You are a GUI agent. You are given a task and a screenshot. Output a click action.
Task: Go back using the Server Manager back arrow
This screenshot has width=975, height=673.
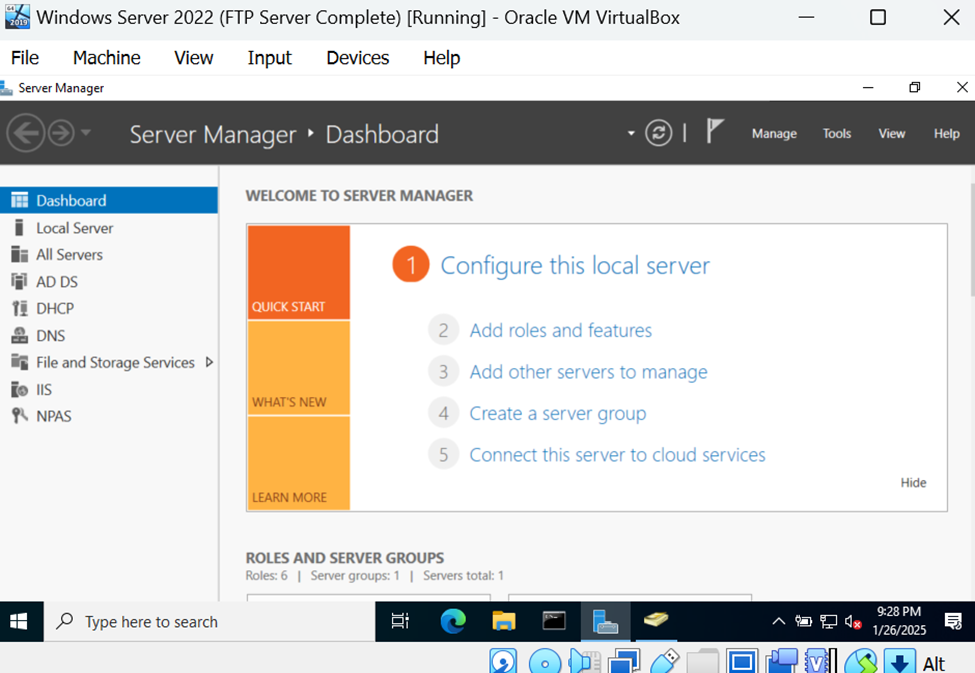pos(25,133)
